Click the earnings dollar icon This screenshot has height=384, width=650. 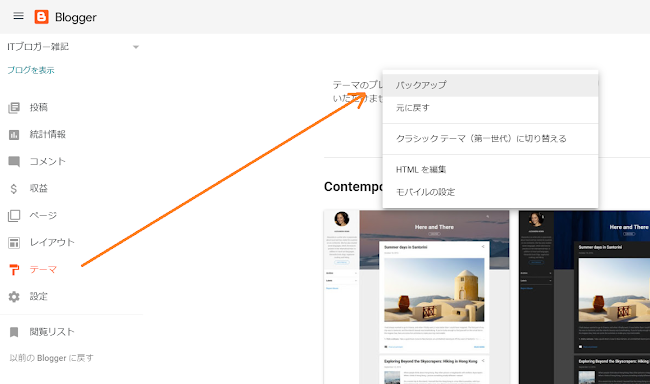pos(14,189)
